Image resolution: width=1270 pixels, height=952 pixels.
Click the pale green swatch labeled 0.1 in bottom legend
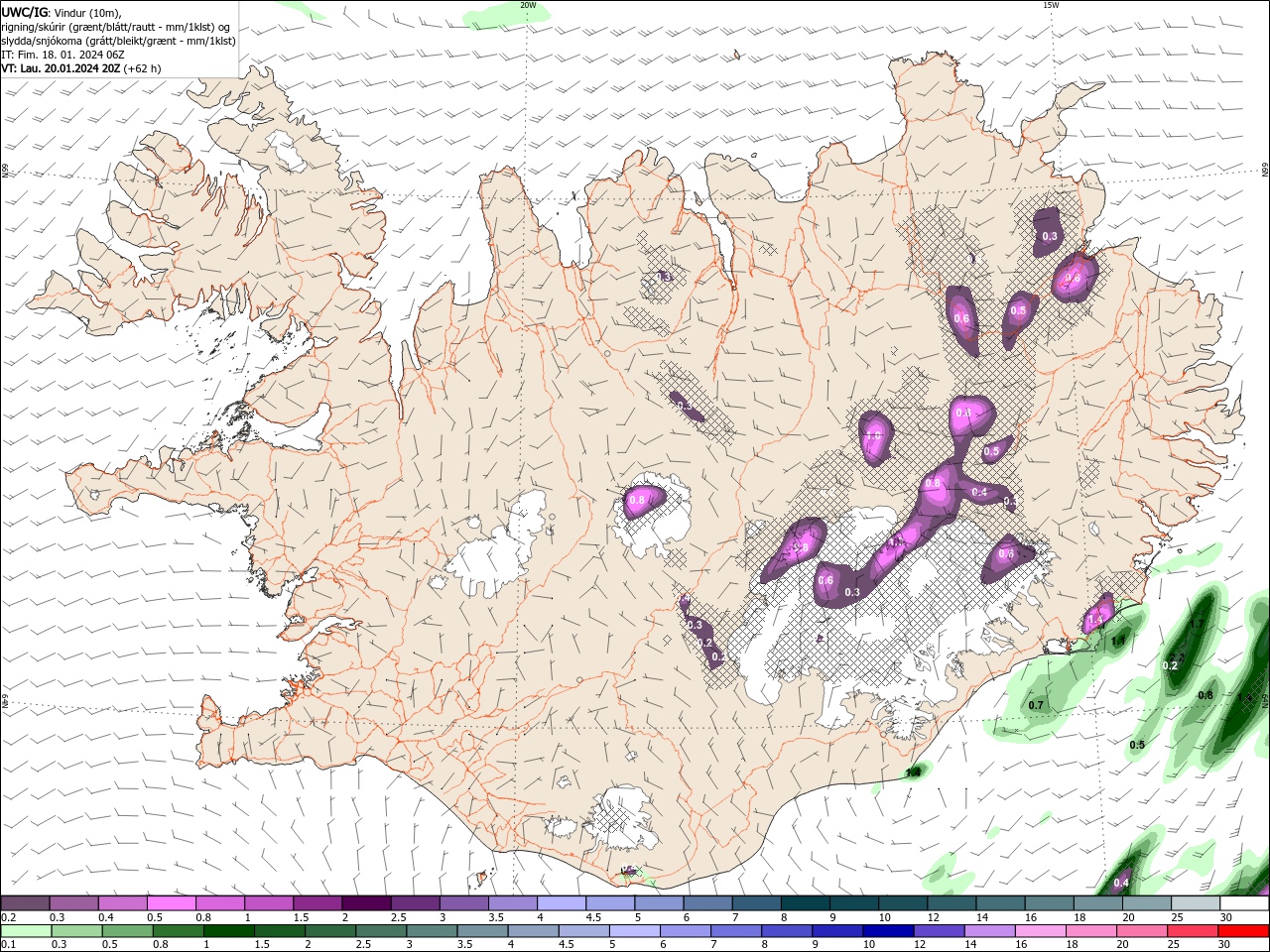(x=26, y=931)
